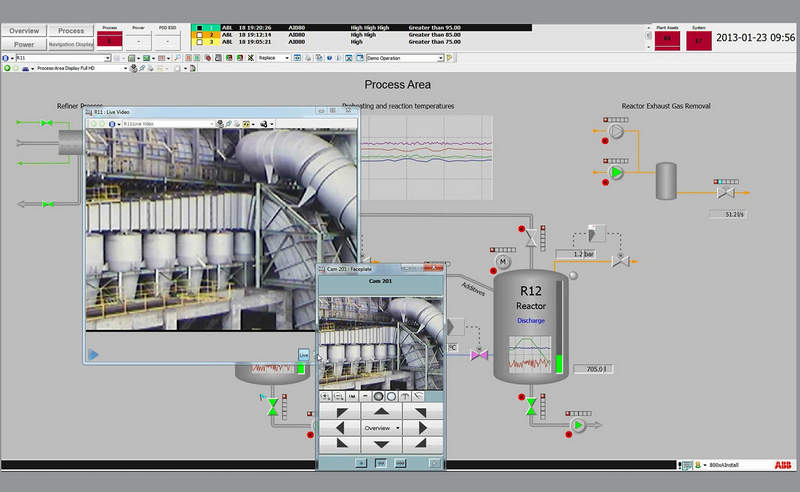Switch to the Process display tab
This screenshot has height=492, width=800.
click(71, 31)
